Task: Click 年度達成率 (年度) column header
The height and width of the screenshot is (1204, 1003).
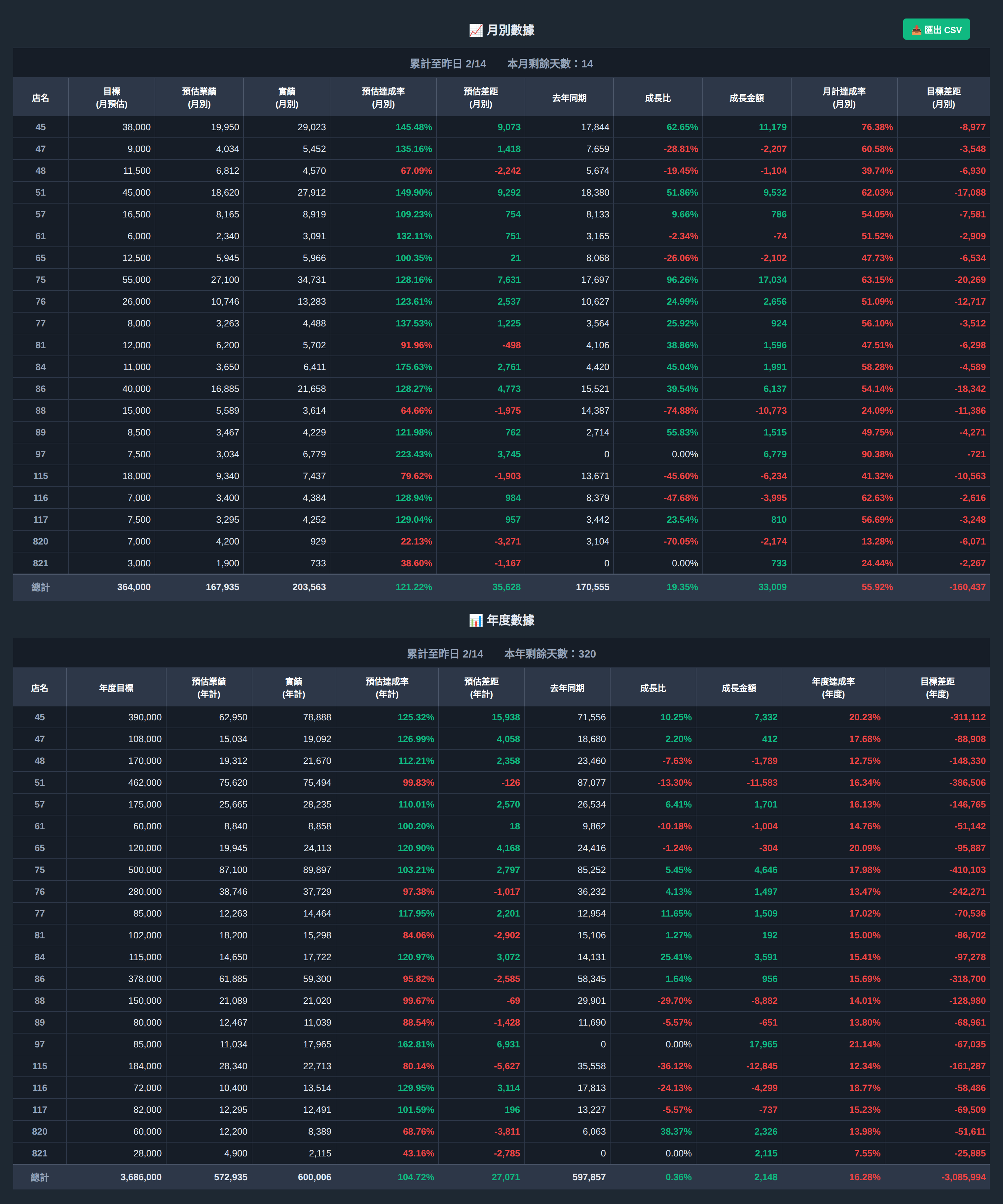Action: point(833,688)
